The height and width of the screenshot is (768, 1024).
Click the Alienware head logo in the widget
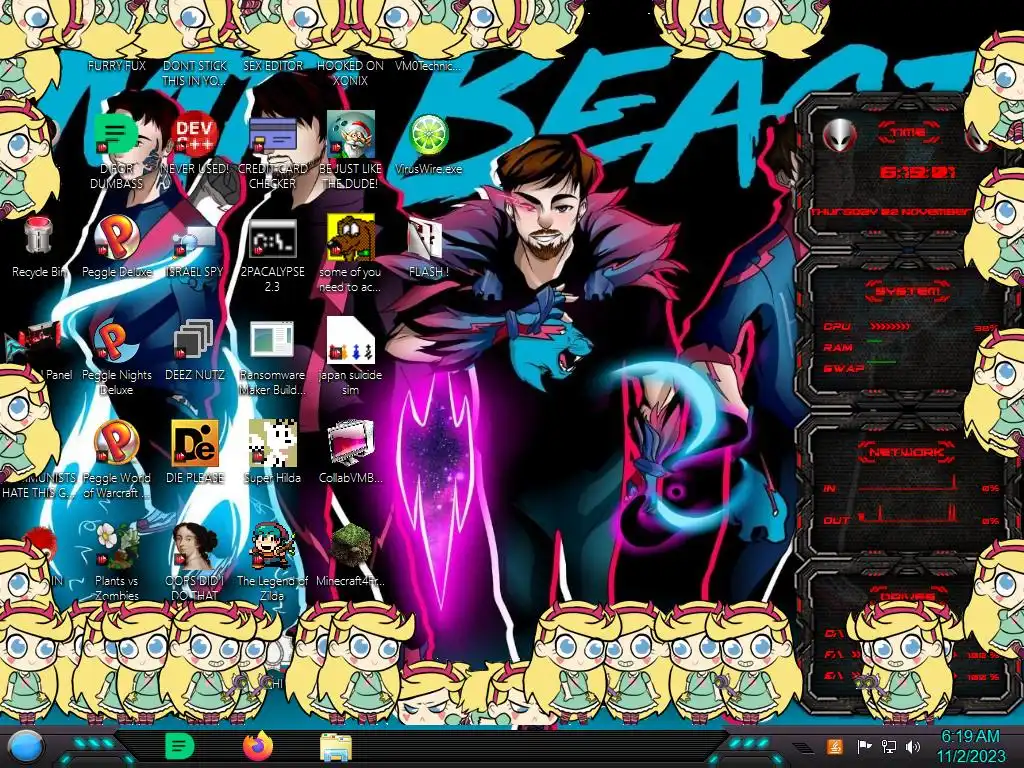pos(839,135)
